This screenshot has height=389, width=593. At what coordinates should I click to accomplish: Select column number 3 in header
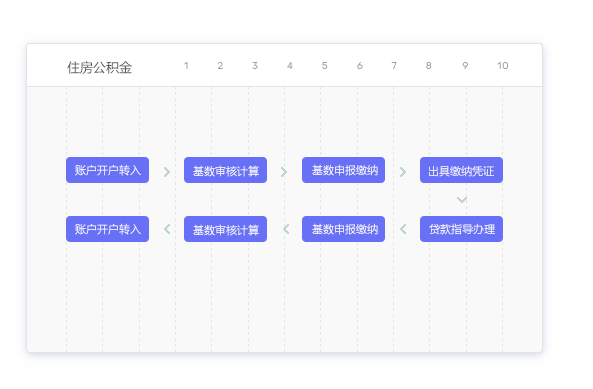coord(255,66)
